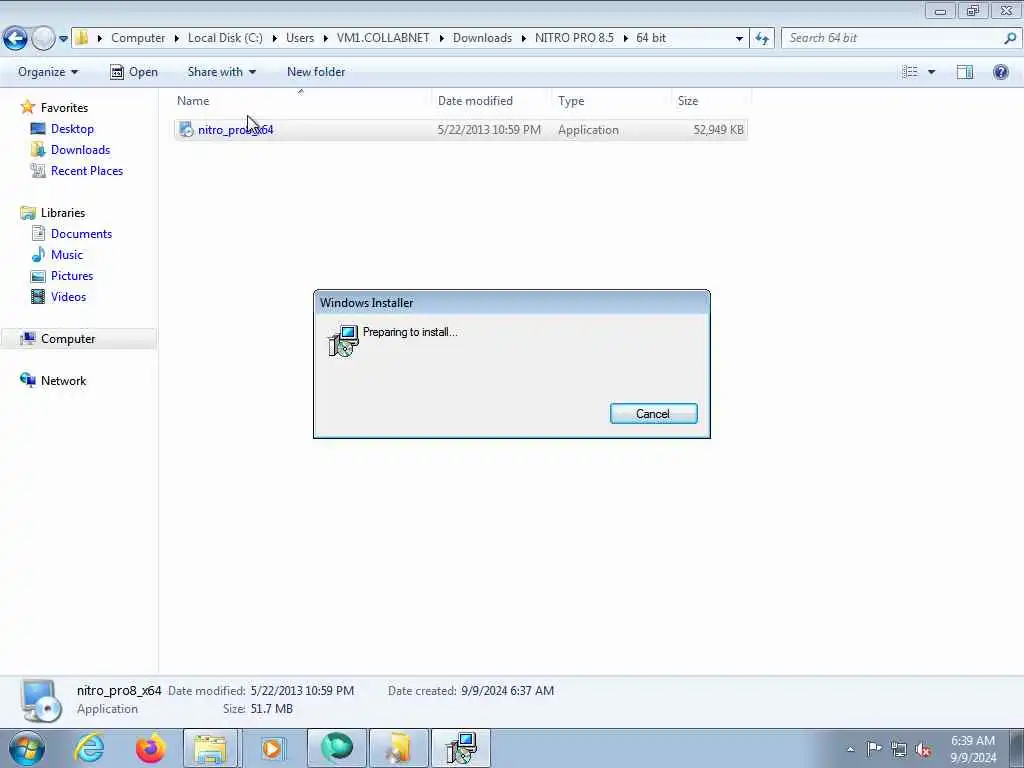Click the Cancel button in Windows Installer
1024x768 pixels.
pyautogui.click(x=653, y=413)
